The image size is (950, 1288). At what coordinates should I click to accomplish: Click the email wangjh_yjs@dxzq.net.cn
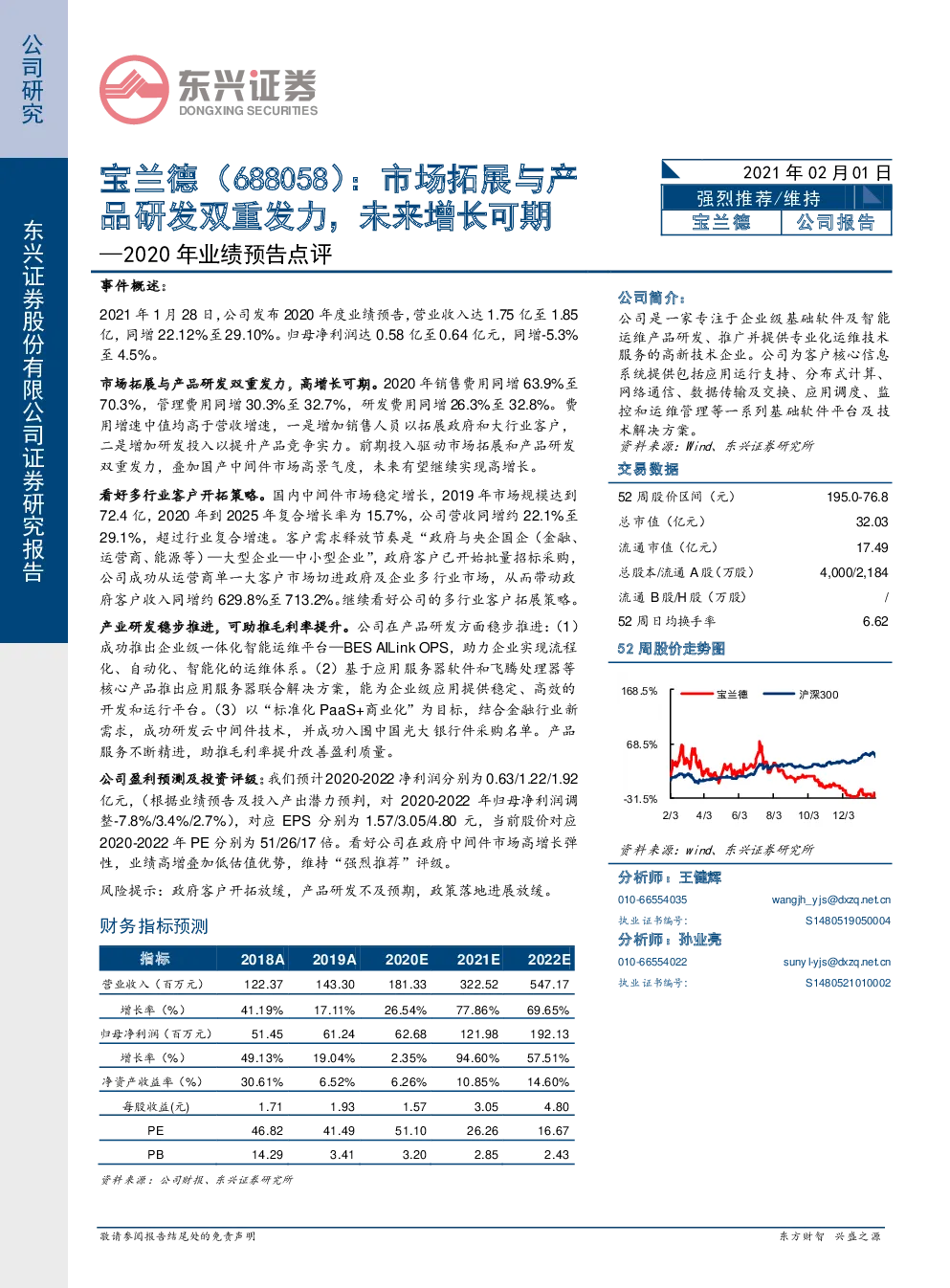(831, 899)
